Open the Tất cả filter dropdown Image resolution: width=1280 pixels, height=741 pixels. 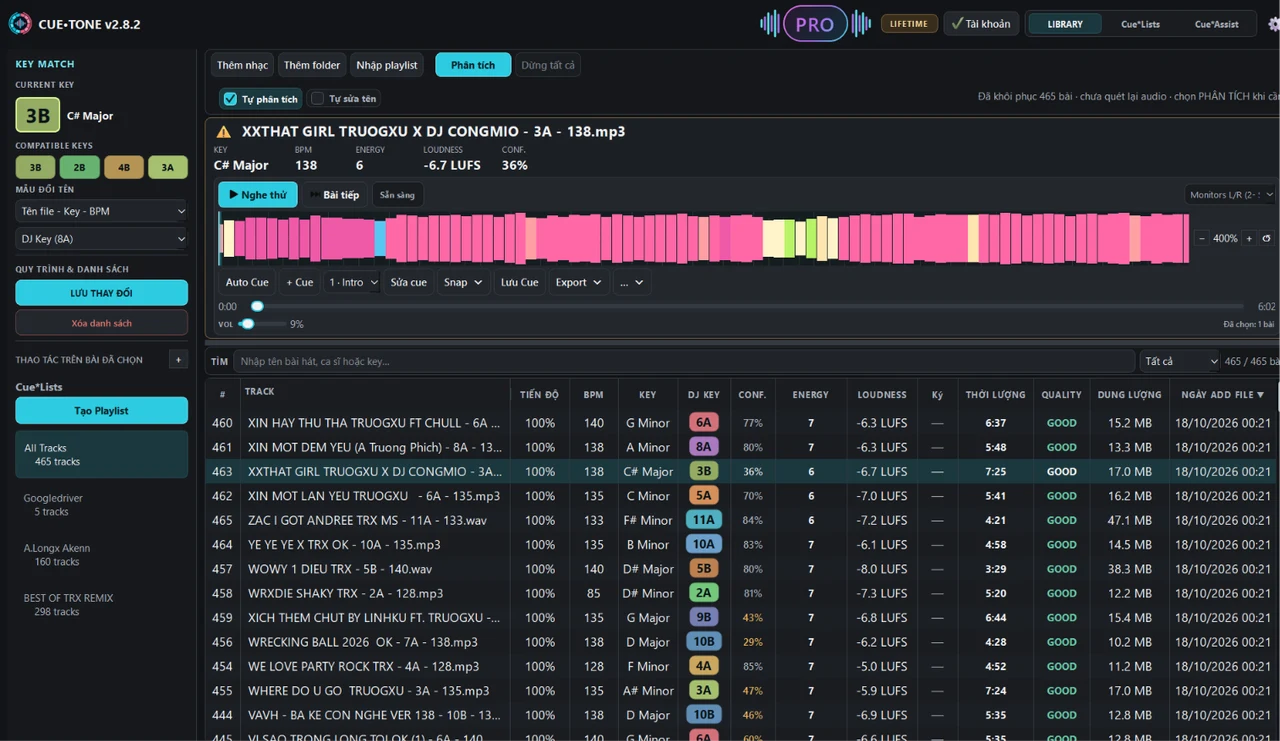point(1181,361)
